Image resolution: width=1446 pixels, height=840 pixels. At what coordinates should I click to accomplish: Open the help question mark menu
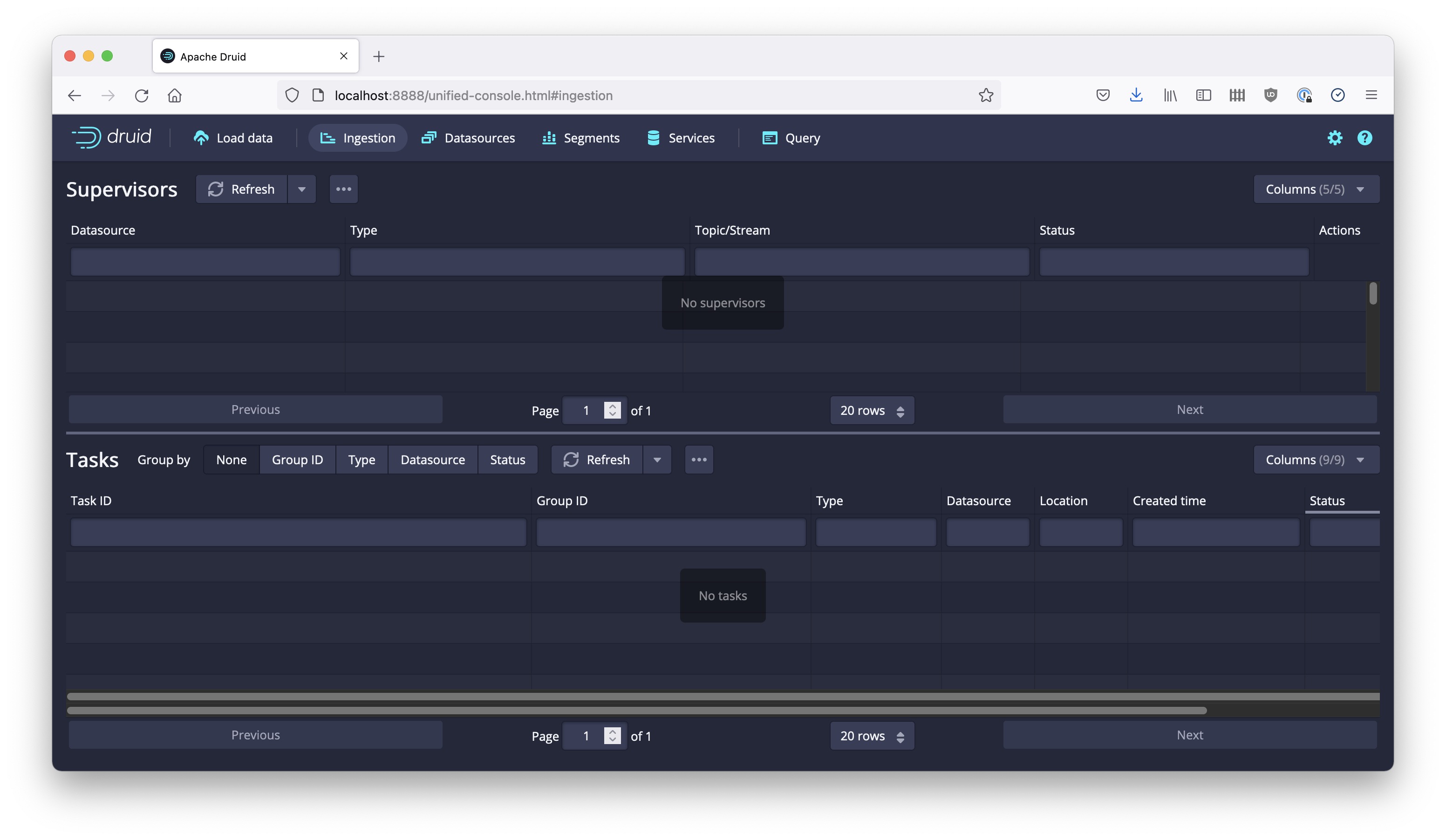(x=1364, y=138)
